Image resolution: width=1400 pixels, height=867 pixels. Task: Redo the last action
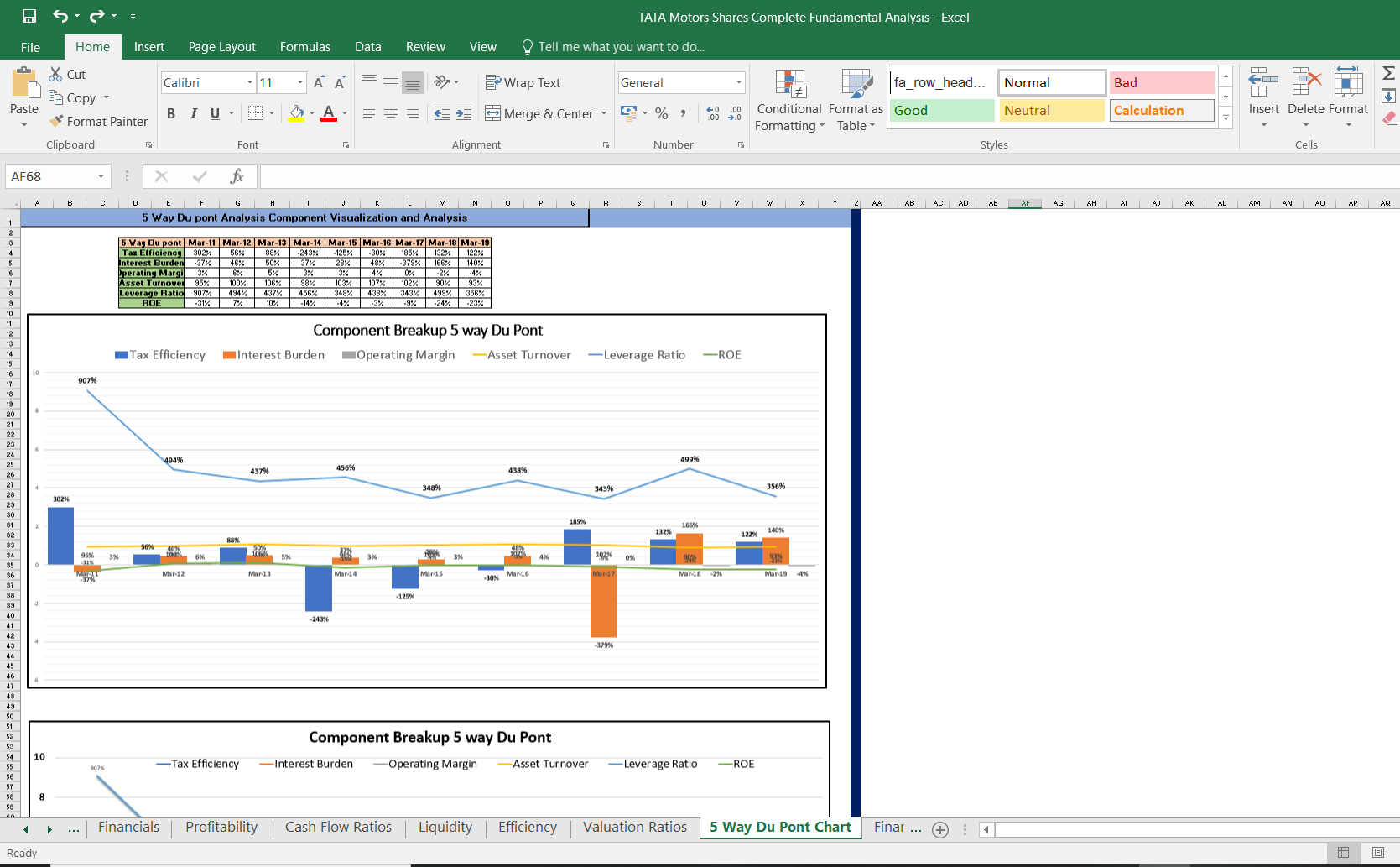(x=97, y=16)
